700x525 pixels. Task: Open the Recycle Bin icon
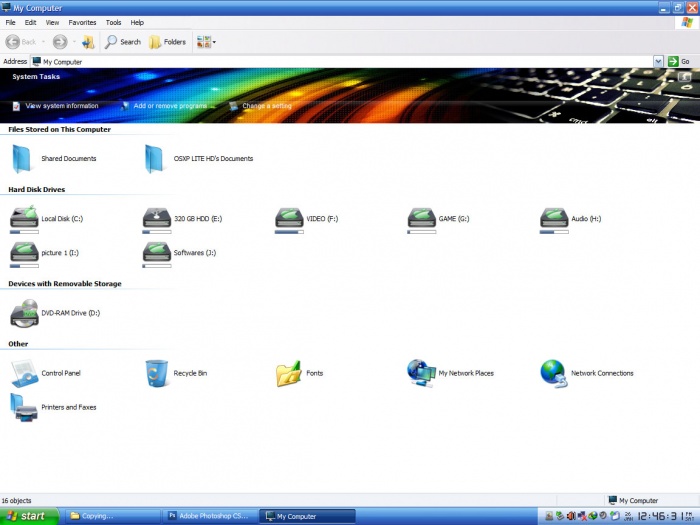coord(157,373)
